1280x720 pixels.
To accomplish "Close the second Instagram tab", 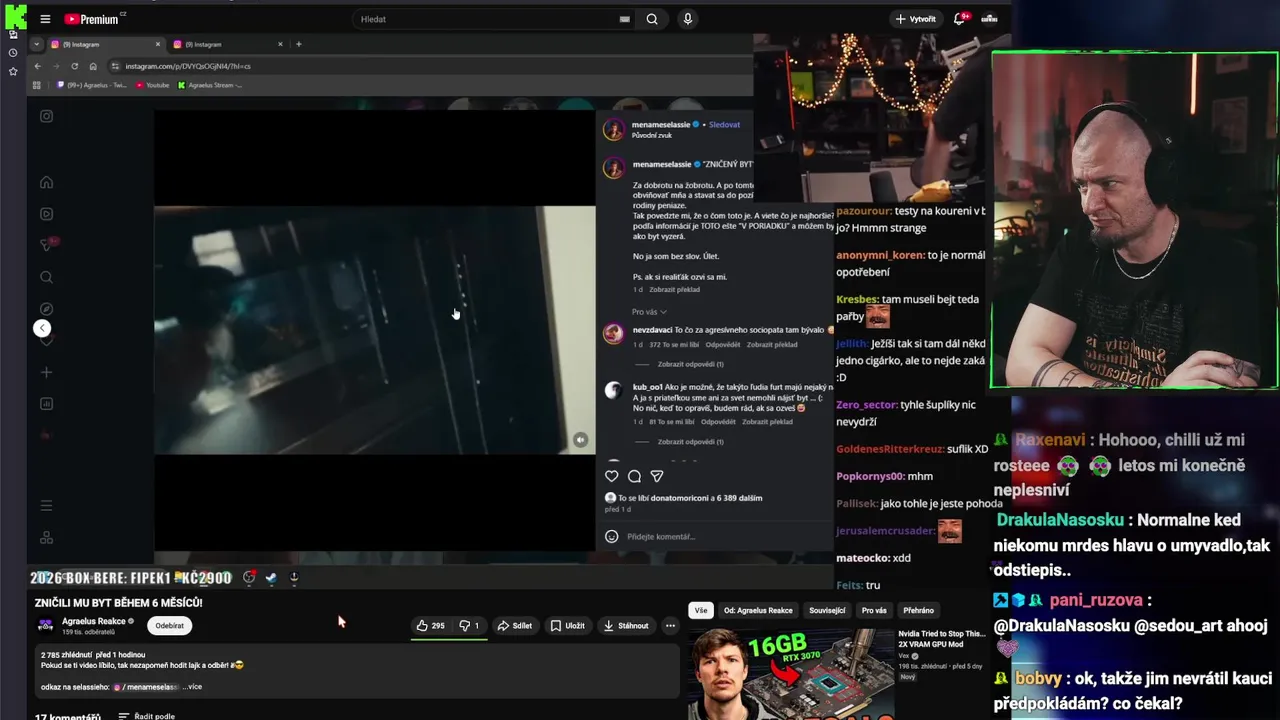I will pyautogui.click(x=280, y=44).
